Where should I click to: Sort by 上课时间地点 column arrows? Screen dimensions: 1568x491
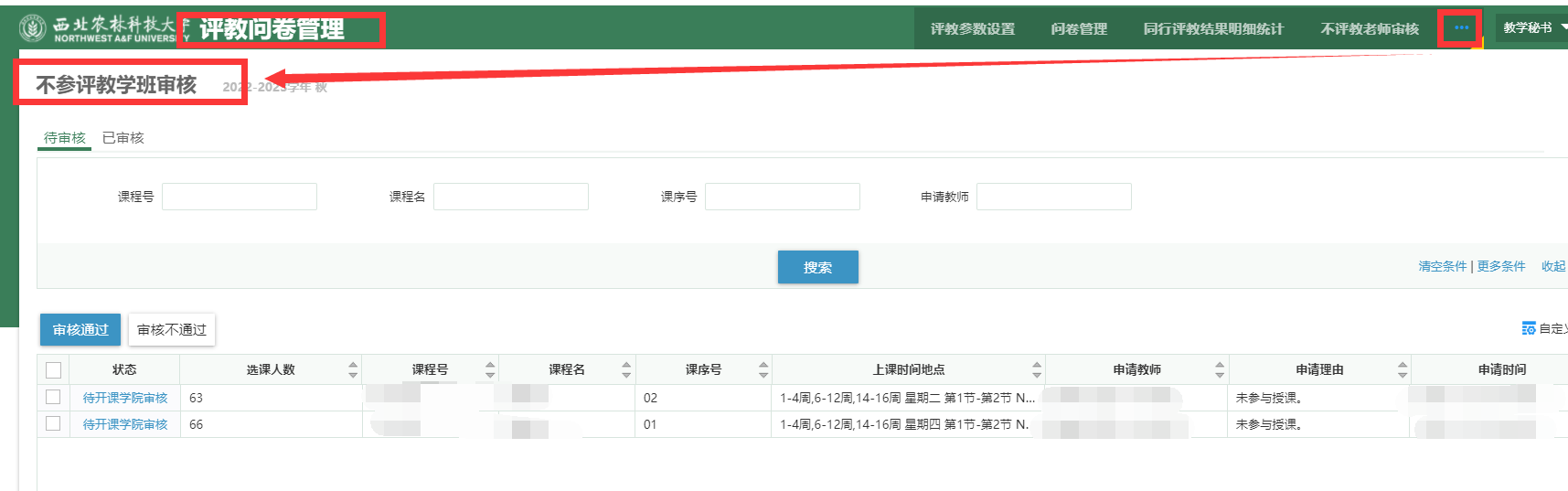point(1037,369)
